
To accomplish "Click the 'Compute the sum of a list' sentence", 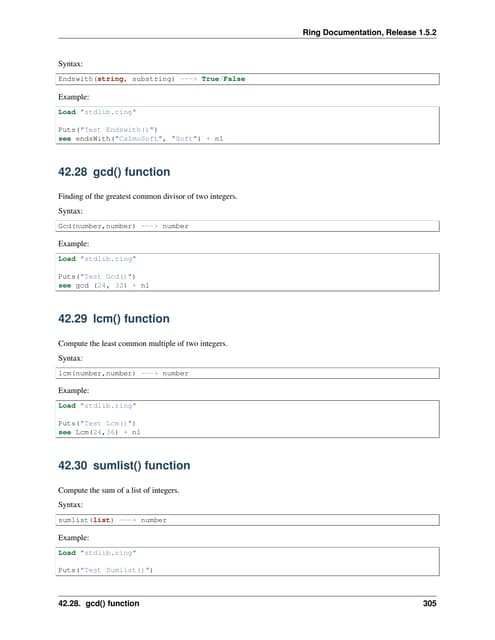I will click(x=118, y=490).
